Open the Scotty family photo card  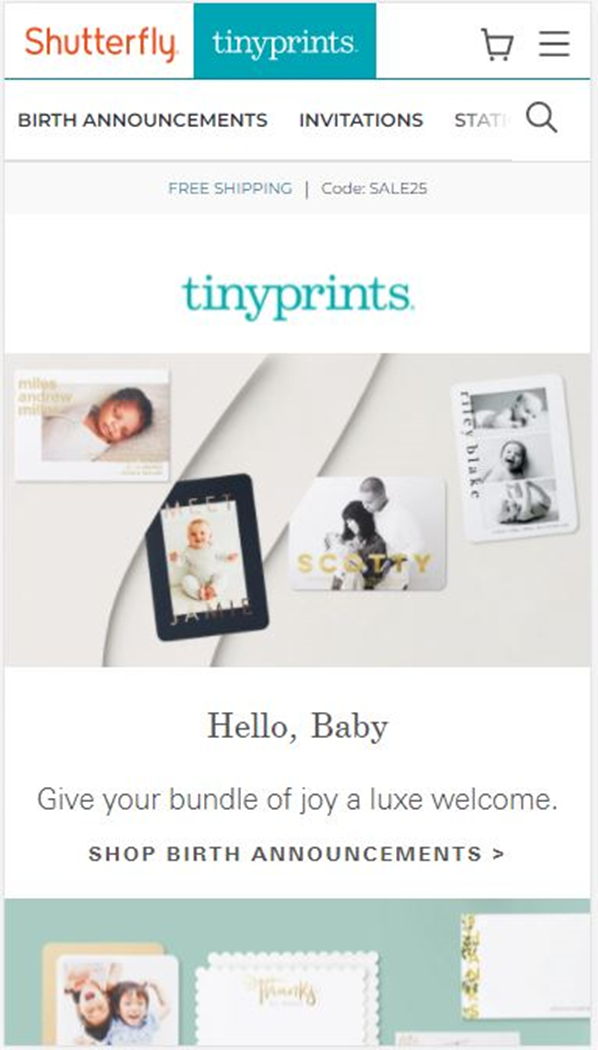tap(368, 534)
